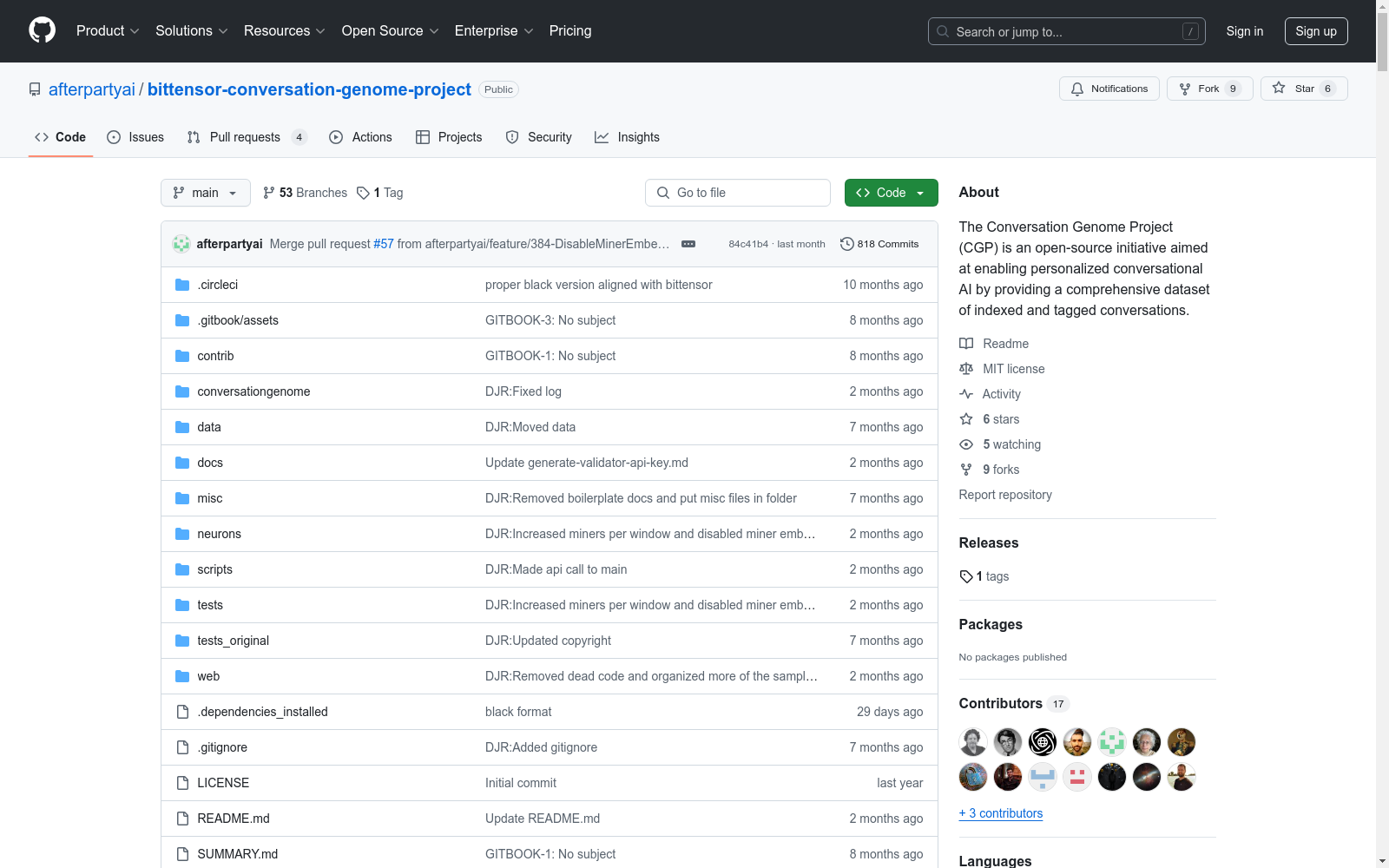Open the web folder
The width and height of the screenshot is (1389, 868).
coord(208,676)
